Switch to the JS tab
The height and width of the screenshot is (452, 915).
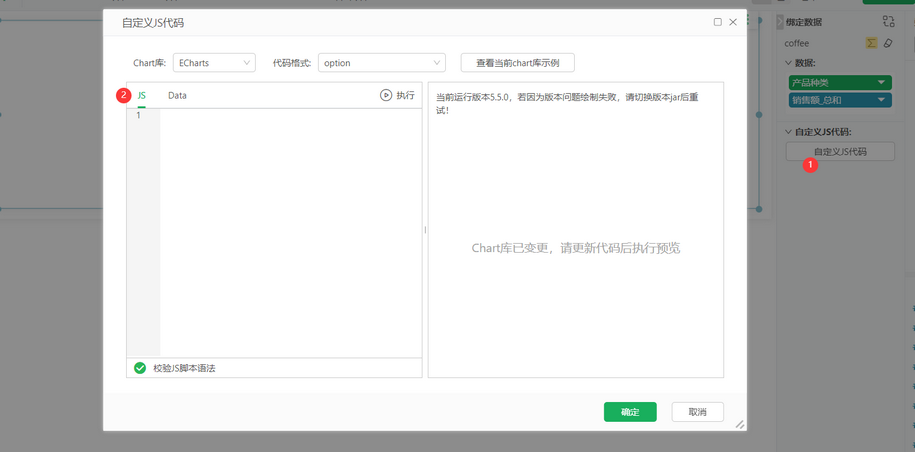click(x=142, y=95)
